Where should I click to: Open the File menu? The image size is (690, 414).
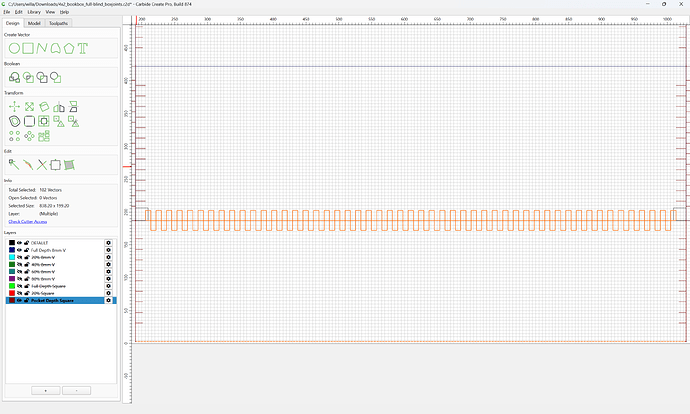point(7,12)
